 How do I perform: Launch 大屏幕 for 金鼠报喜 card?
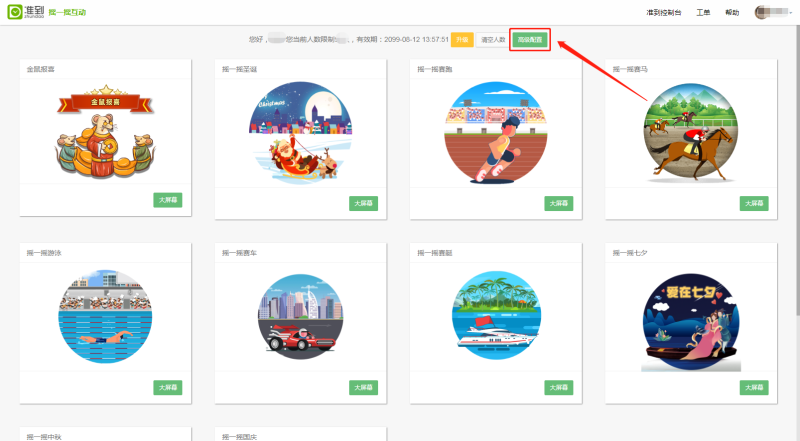(x=168, y=200)
